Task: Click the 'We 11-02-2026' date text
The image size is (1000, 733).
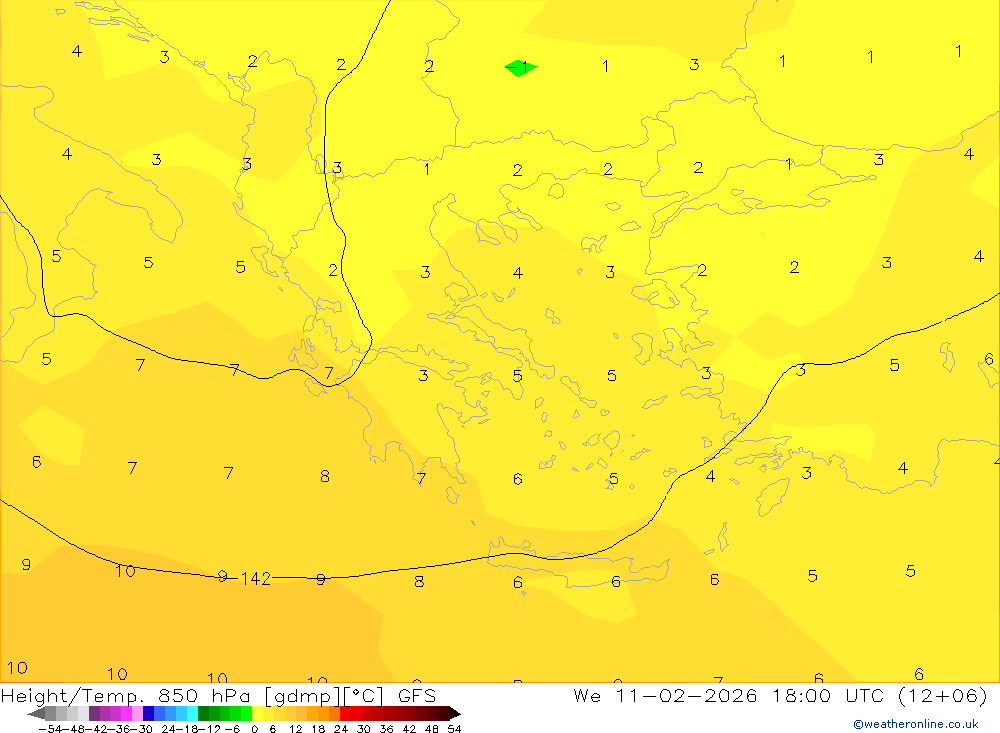Action: point(665,695)
